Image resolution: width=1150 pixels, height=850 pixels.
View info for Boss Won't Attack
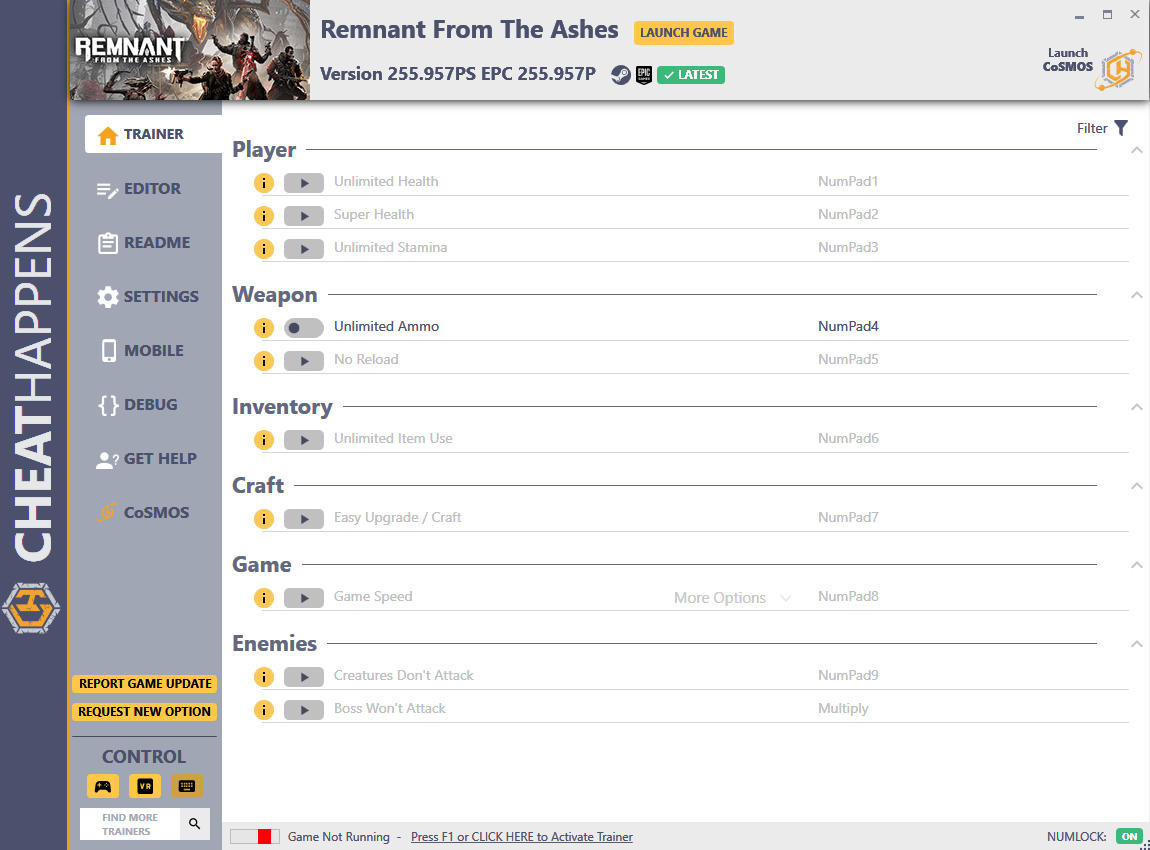coord(264,710)
